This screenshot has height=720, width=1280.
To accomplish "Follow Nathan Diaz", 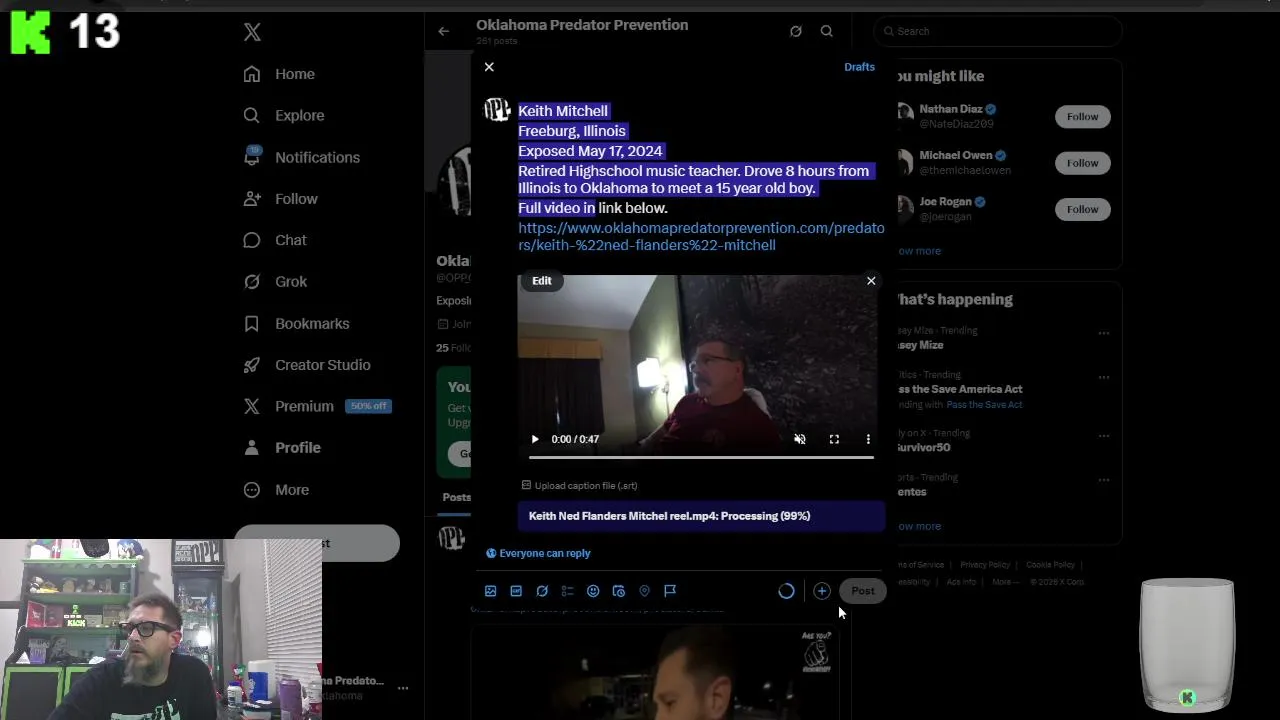I will [x=1082, y=117].
